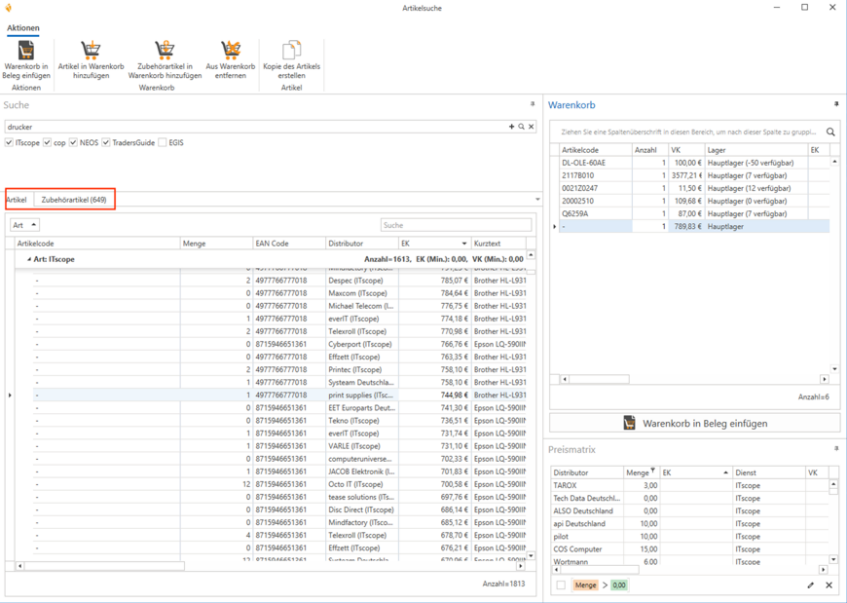The width and height of the screenshot is (847, 603).
Task: Click 'Artikel in Warenkorb hinzufügen' ribbon icon
Action: (91, 51)
